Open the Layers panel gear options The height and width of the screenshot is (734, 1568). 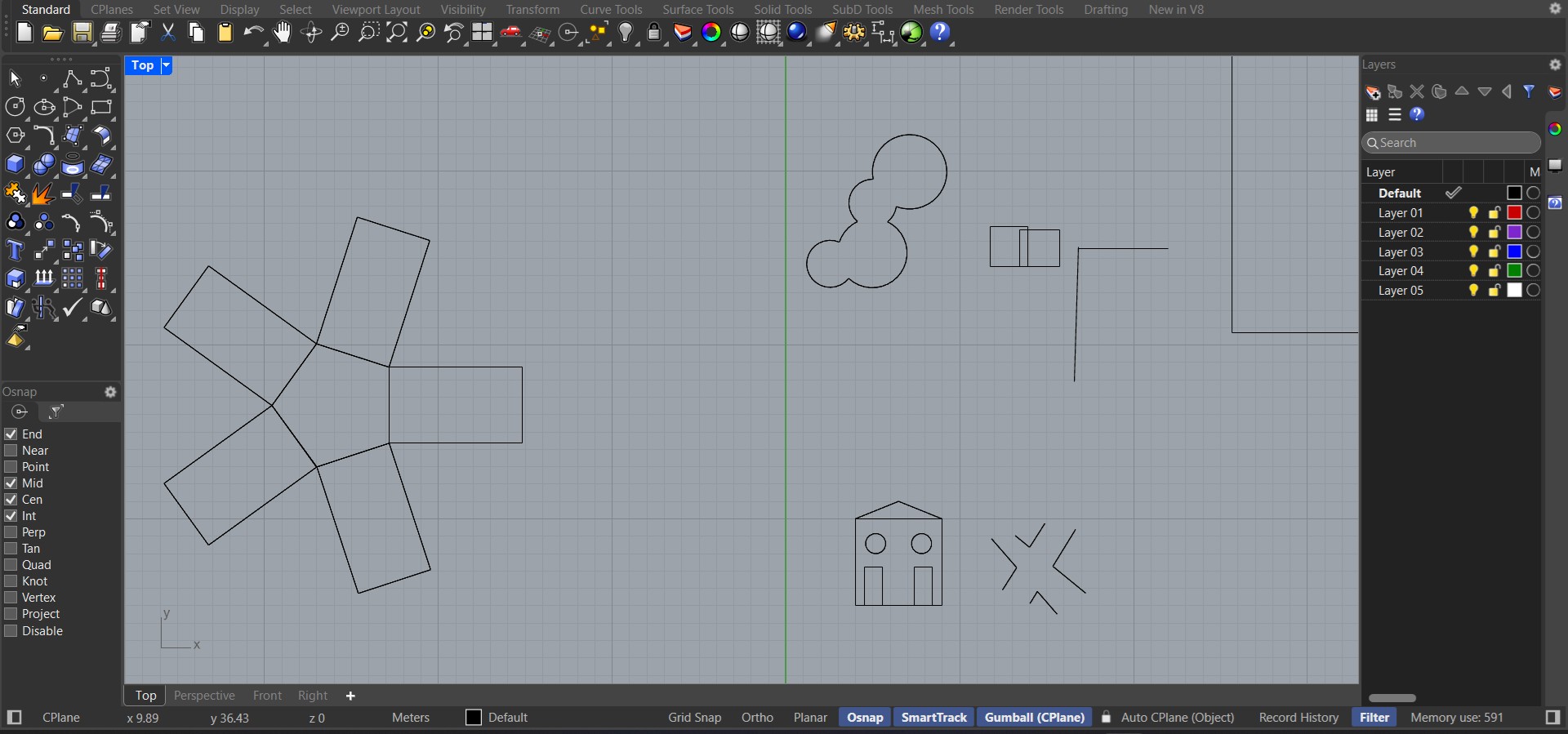[1555, 65]
